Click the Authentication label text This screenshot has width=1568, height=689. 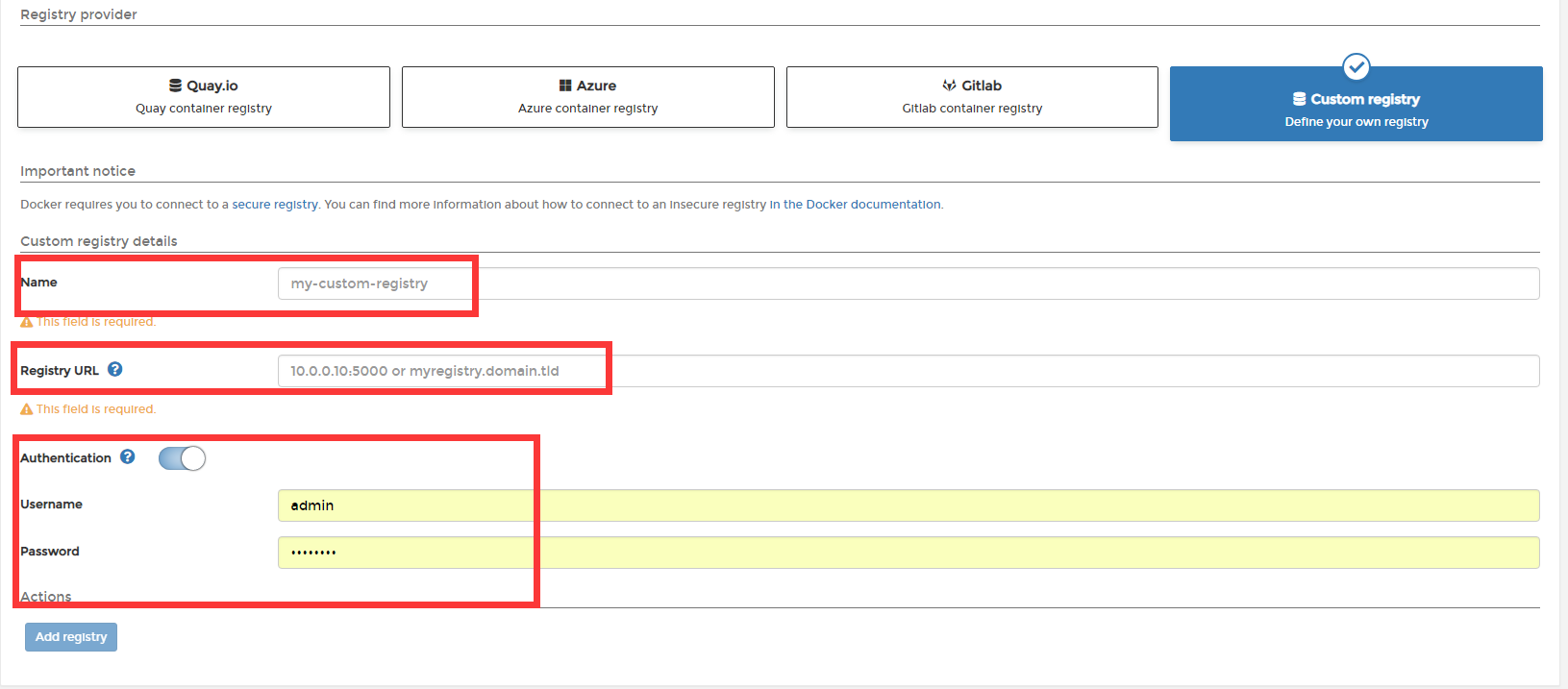[x=65, y=458]
